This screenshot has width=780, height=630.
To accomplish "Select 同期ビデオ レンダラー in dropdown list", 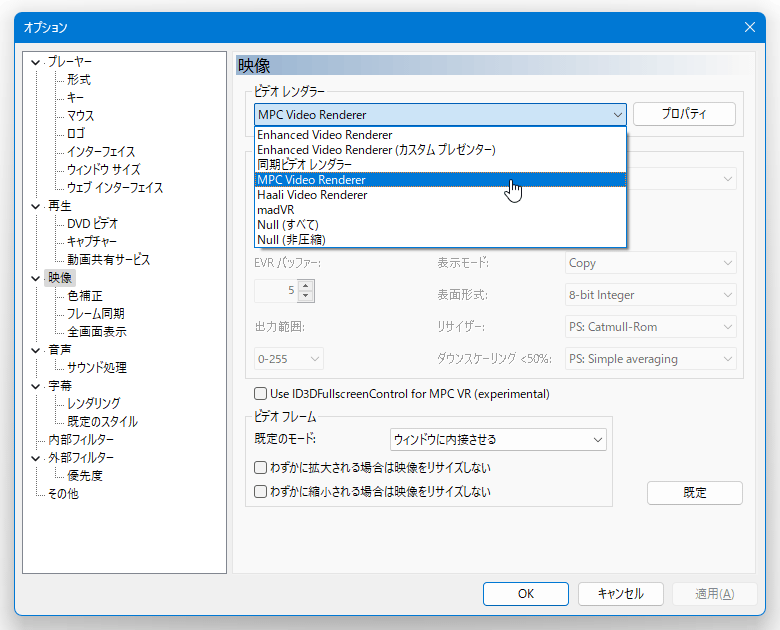I will point(440,165).
